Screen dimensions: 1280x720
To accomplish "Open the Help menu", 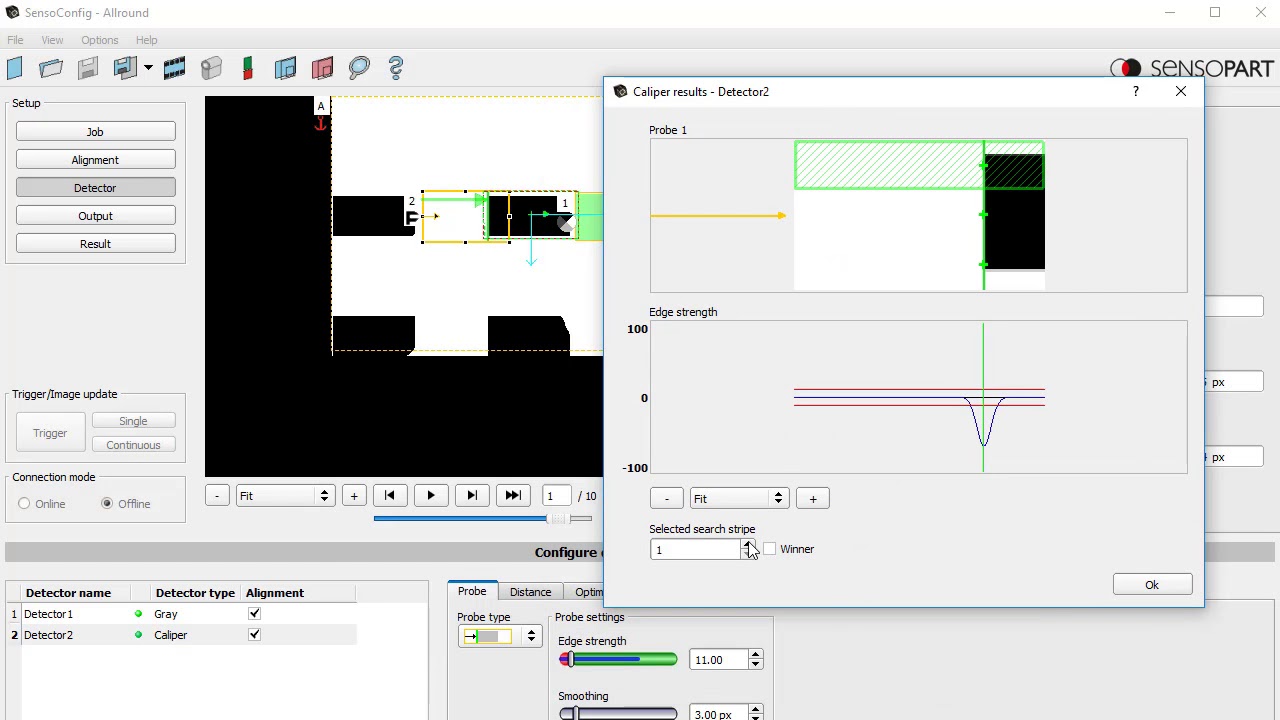I will (147, 40).
